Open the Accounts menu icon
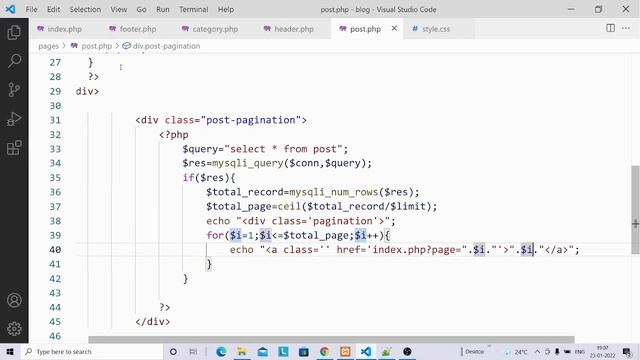Screen dimensions: 640x360 pos(14,300)
